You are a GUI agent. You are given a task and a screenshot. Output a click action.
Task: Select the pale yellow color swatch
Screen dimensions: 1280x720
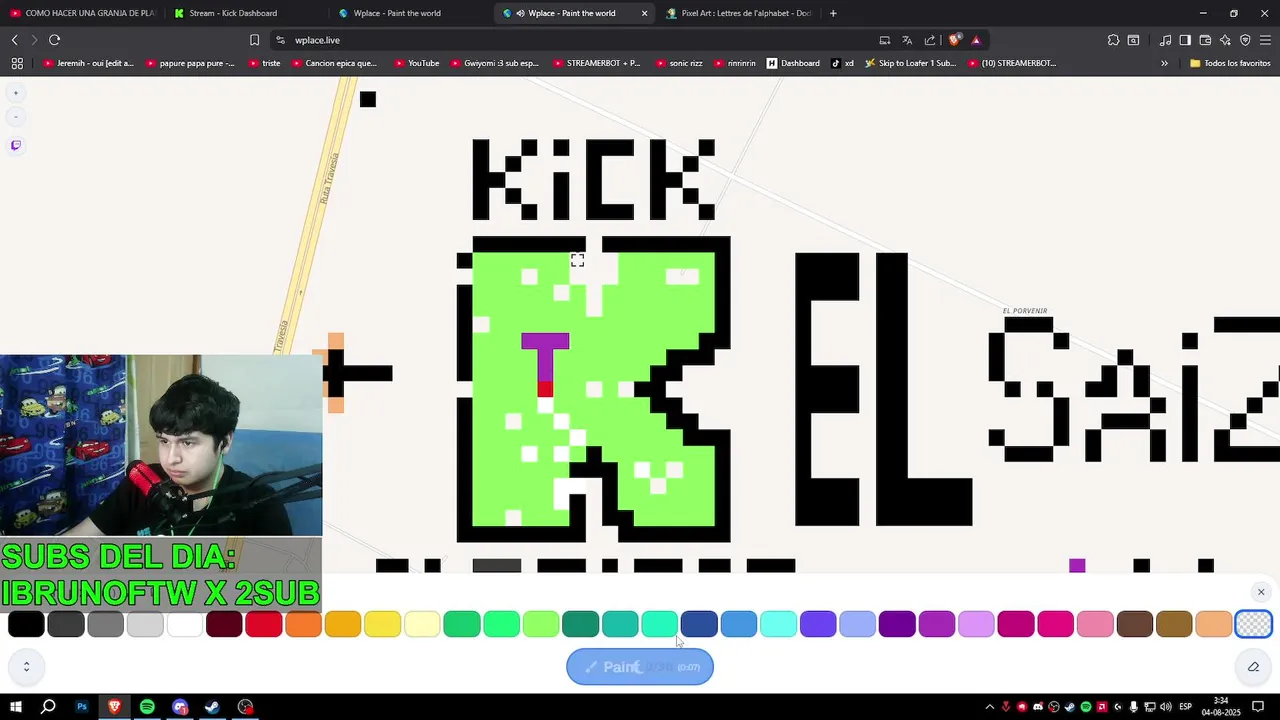[x=422, y=624]
